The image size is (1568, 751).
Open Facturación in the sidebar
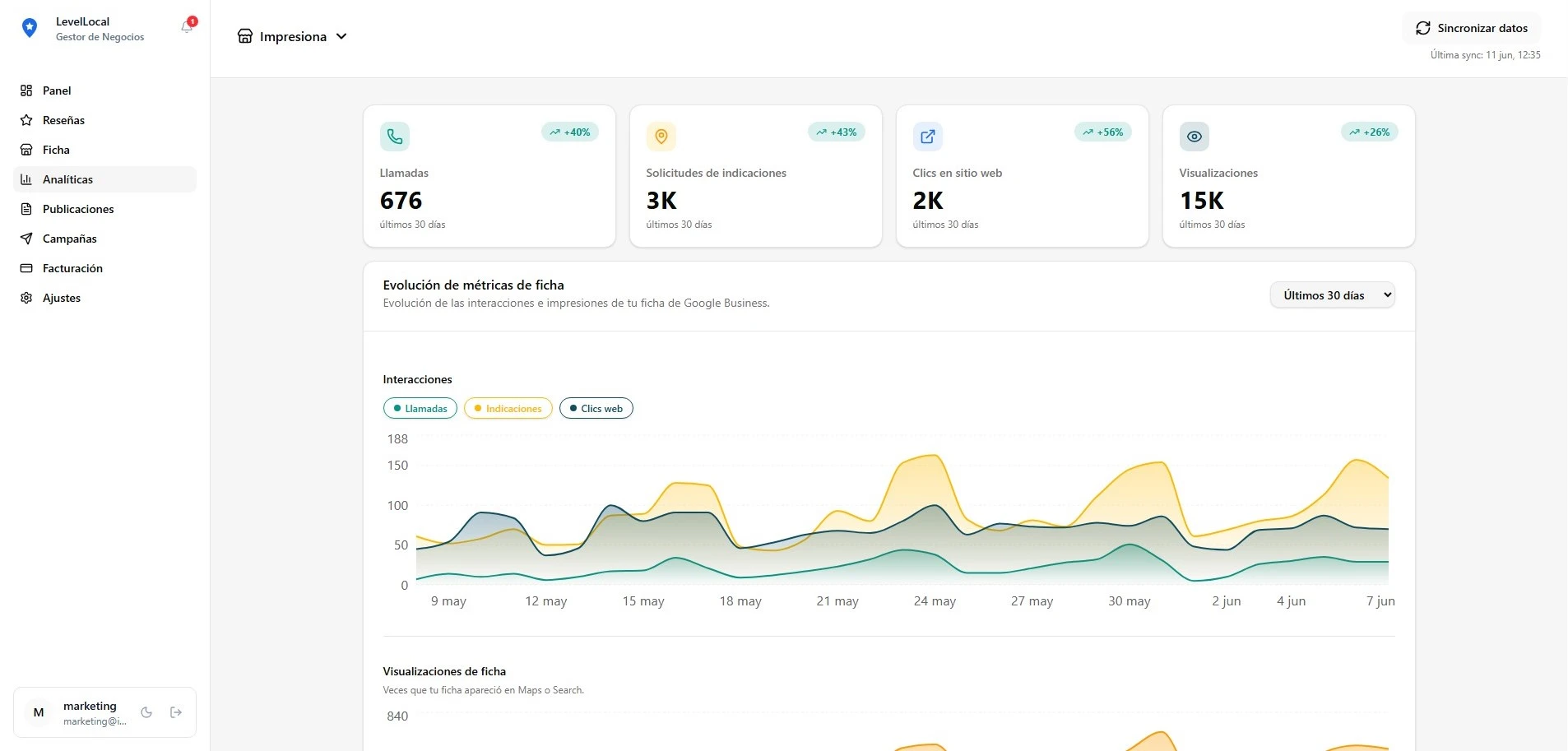click(104, 268)
